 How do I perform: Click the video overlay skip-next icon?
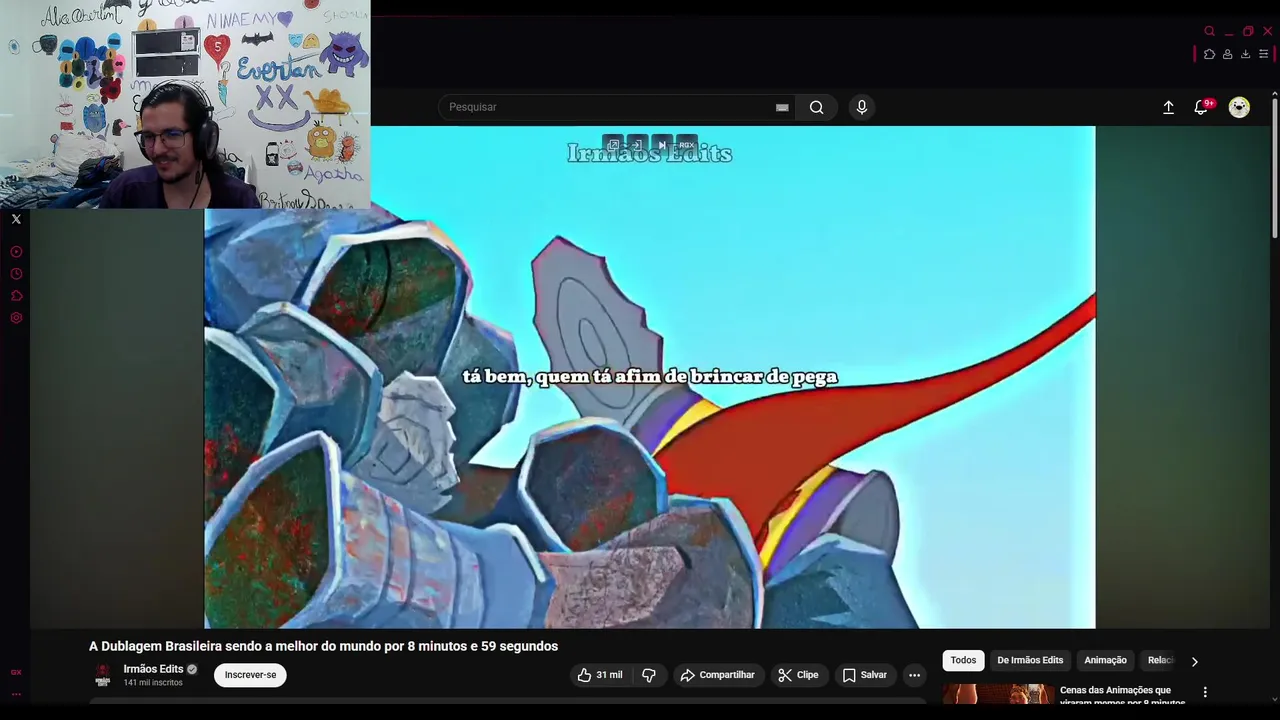pos(661,145)
